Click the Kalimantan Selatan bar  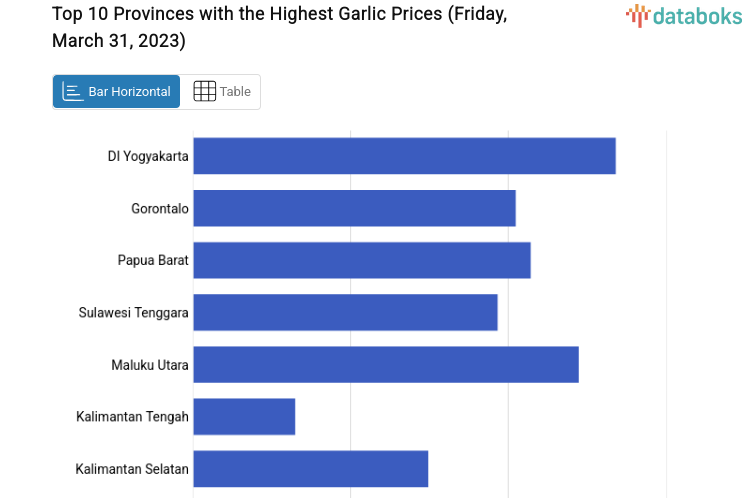310,468
